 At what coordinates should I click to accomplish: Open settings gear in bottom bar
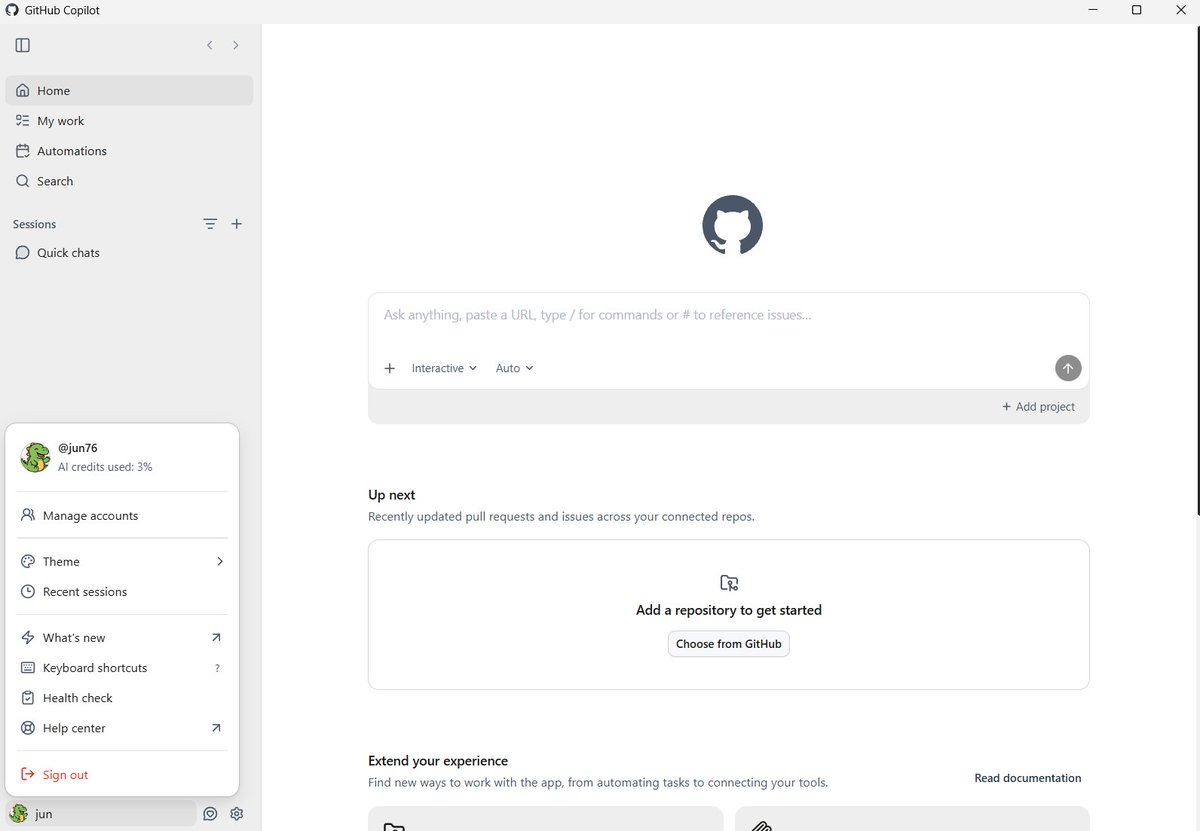click(x=237, y=814)
